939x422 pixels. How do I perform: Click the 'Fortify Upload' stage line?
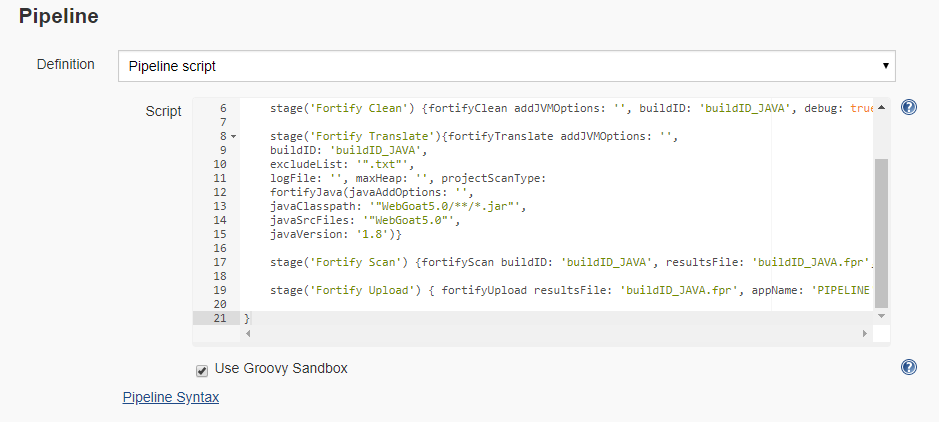pos(571,290)
